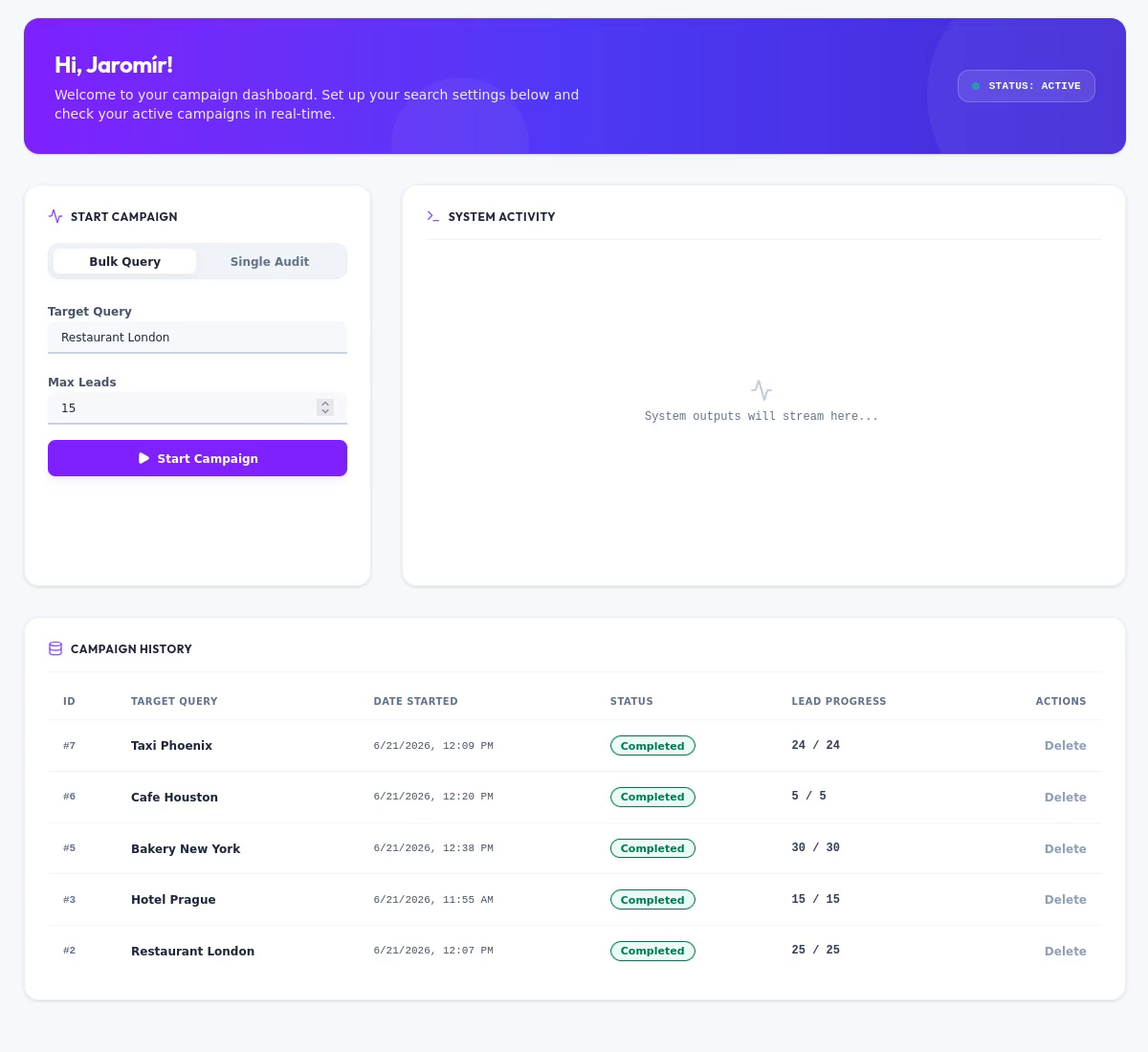This screenshot has height=1052, width=1148.
Task: Click the Max Leads field label
Action: coord(82,383)
